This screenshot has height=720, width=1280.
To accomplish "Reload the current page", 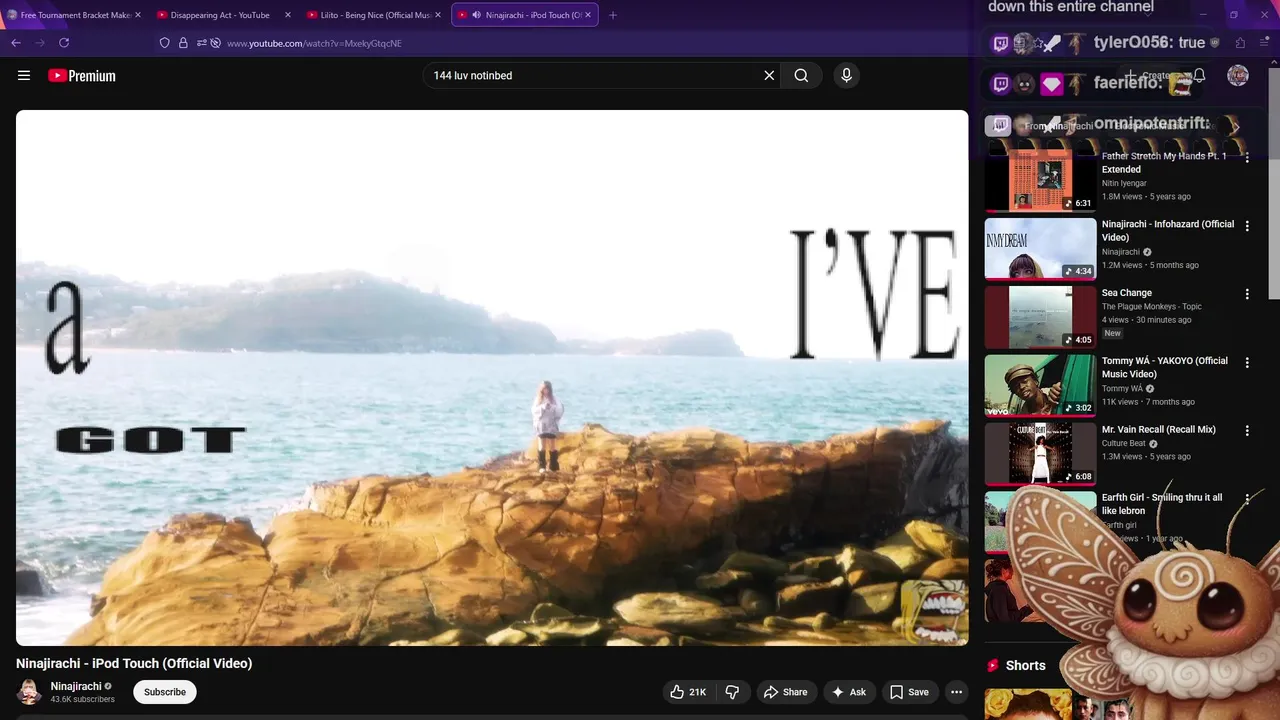I will (64, 43).
